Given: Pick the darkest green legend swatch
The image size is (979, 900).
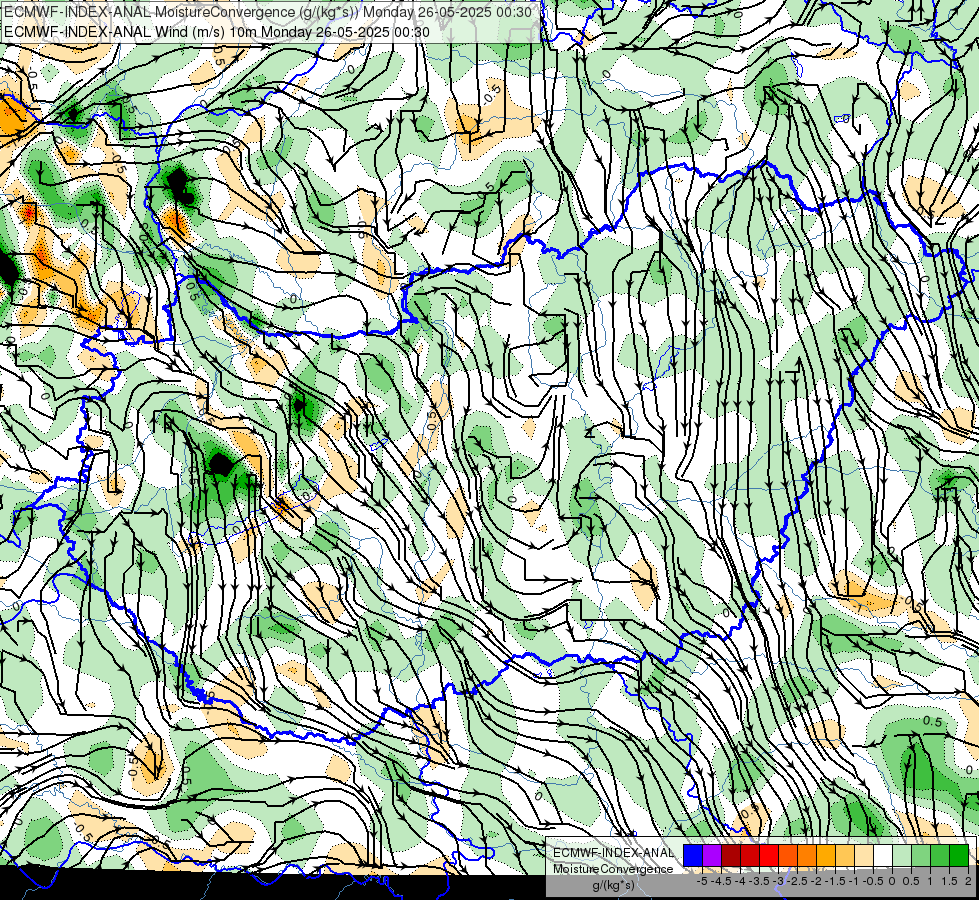Looking at the screenshot, I should tap(958, 856).
